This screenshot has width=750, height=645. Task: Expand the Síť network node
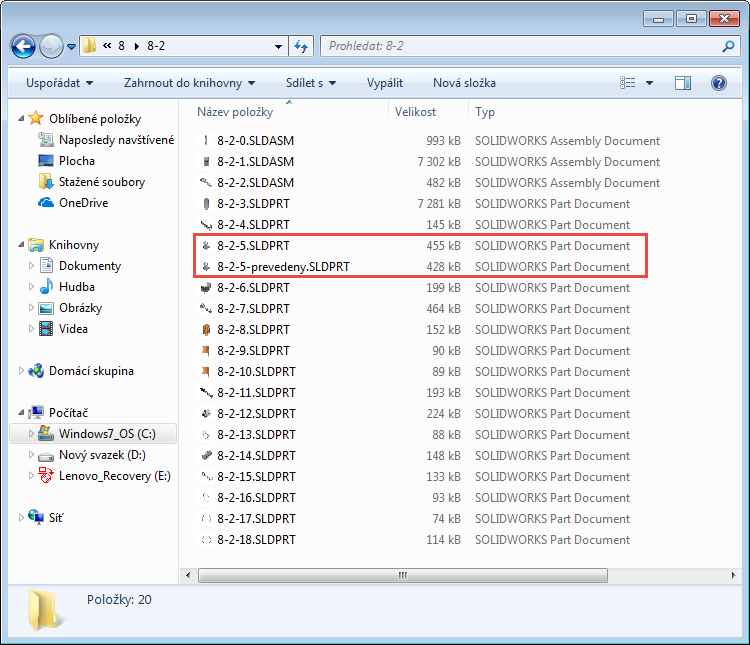point(21,518)
